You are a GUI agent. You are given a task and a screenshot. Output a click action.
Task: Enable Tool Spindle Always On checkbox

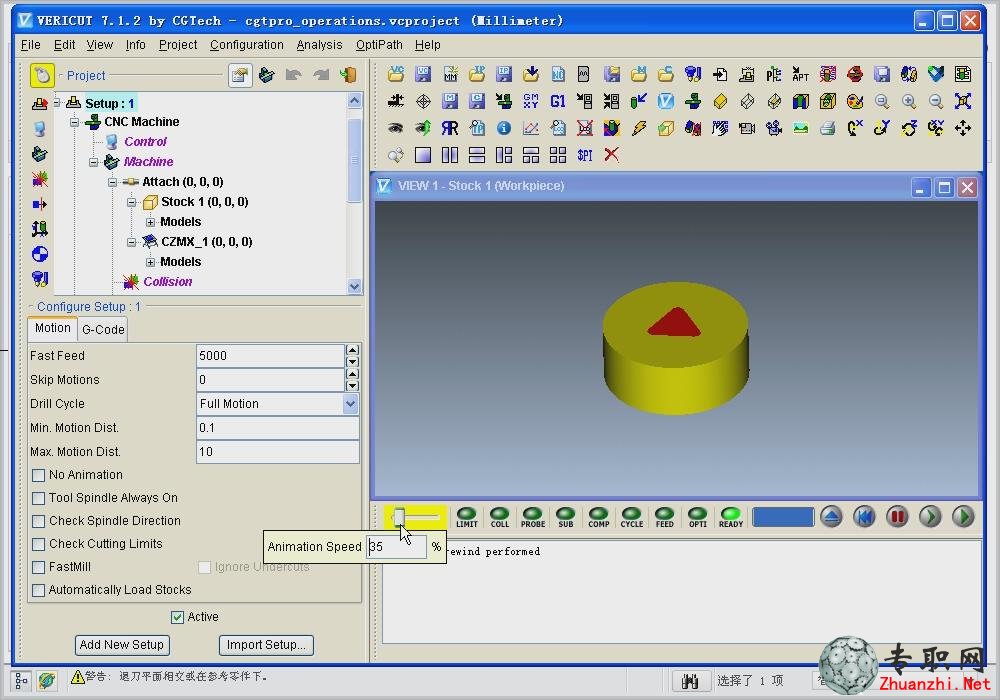38,498
